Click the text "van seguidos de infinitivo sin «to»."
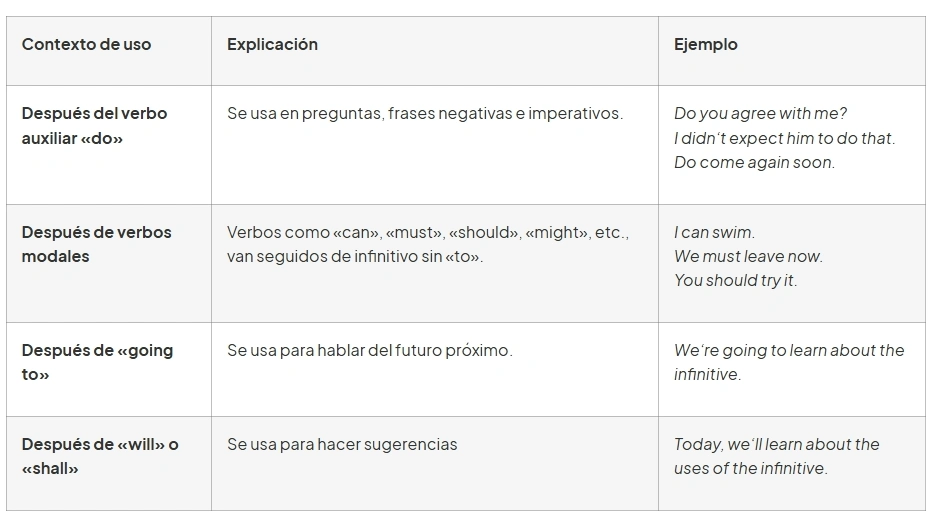Screen dimensions: 944x525 tap(354, 257)
